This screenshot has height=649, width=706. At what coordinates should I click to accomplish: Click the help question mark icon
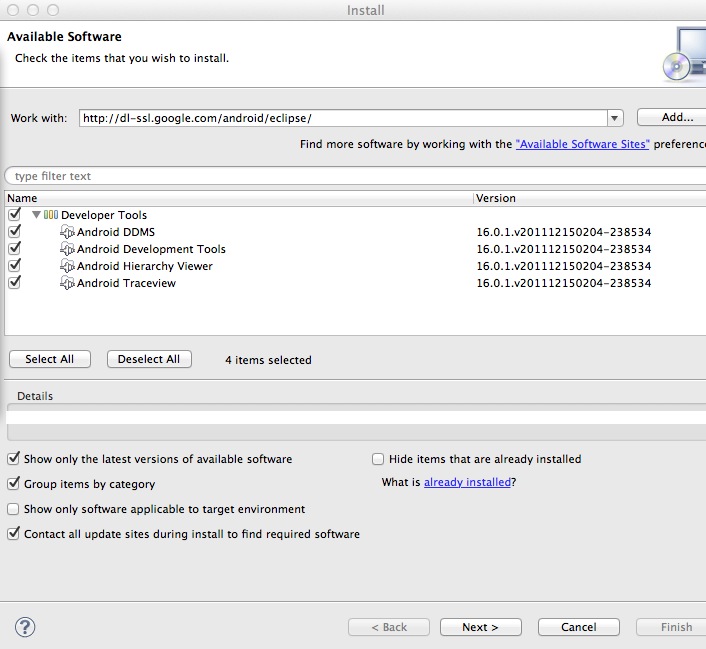(x=25, y=626)
